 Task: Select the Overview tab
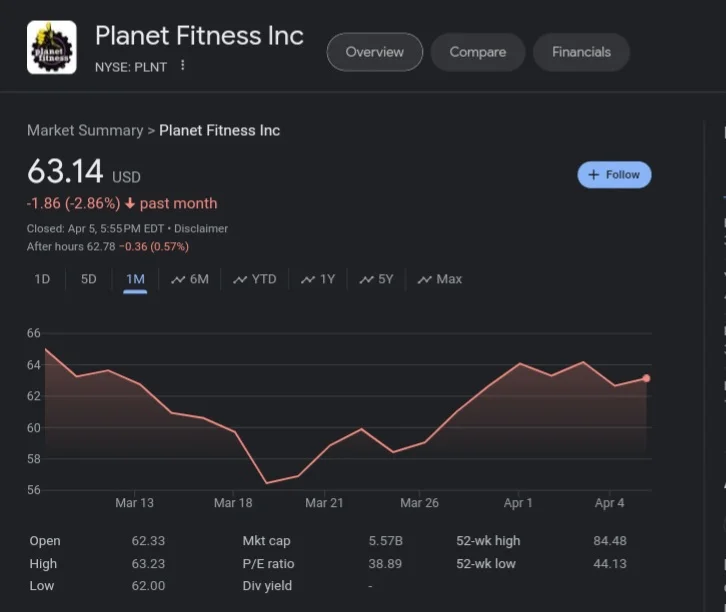[375, 52]
